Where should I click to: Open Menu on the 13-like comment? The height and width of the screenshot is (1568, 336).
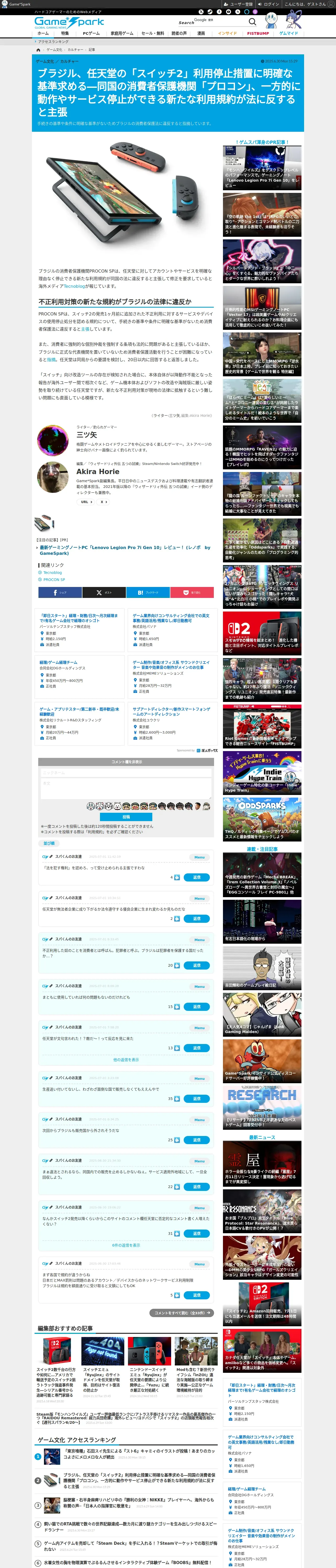(x=199, y=1028)
